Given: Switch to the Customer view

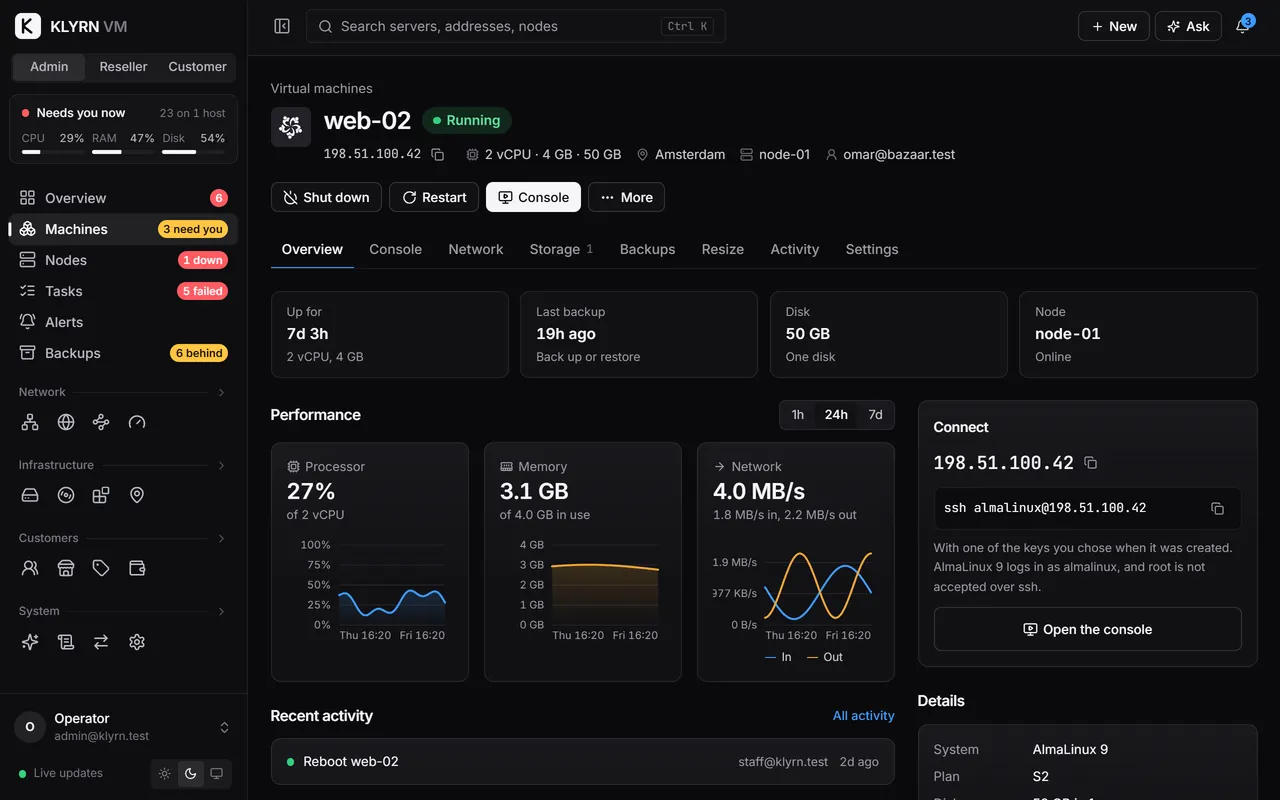Looking at the screenshot, I should point(197,67).
